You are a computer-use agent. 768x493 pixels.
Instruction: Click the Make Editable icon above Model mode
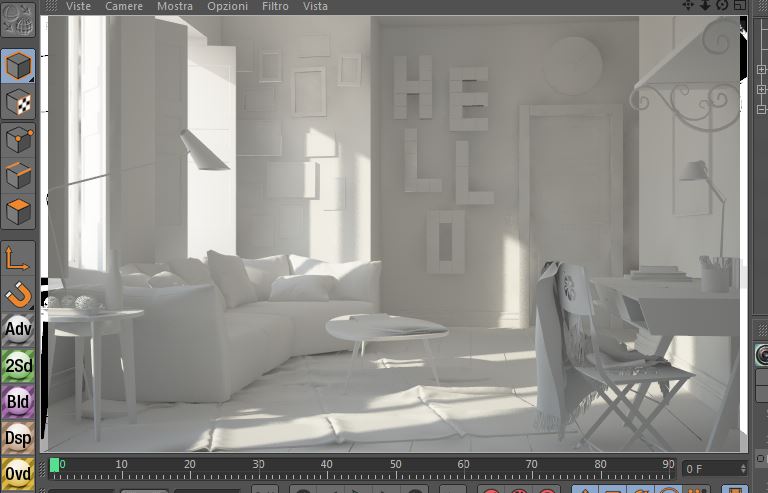18,20
